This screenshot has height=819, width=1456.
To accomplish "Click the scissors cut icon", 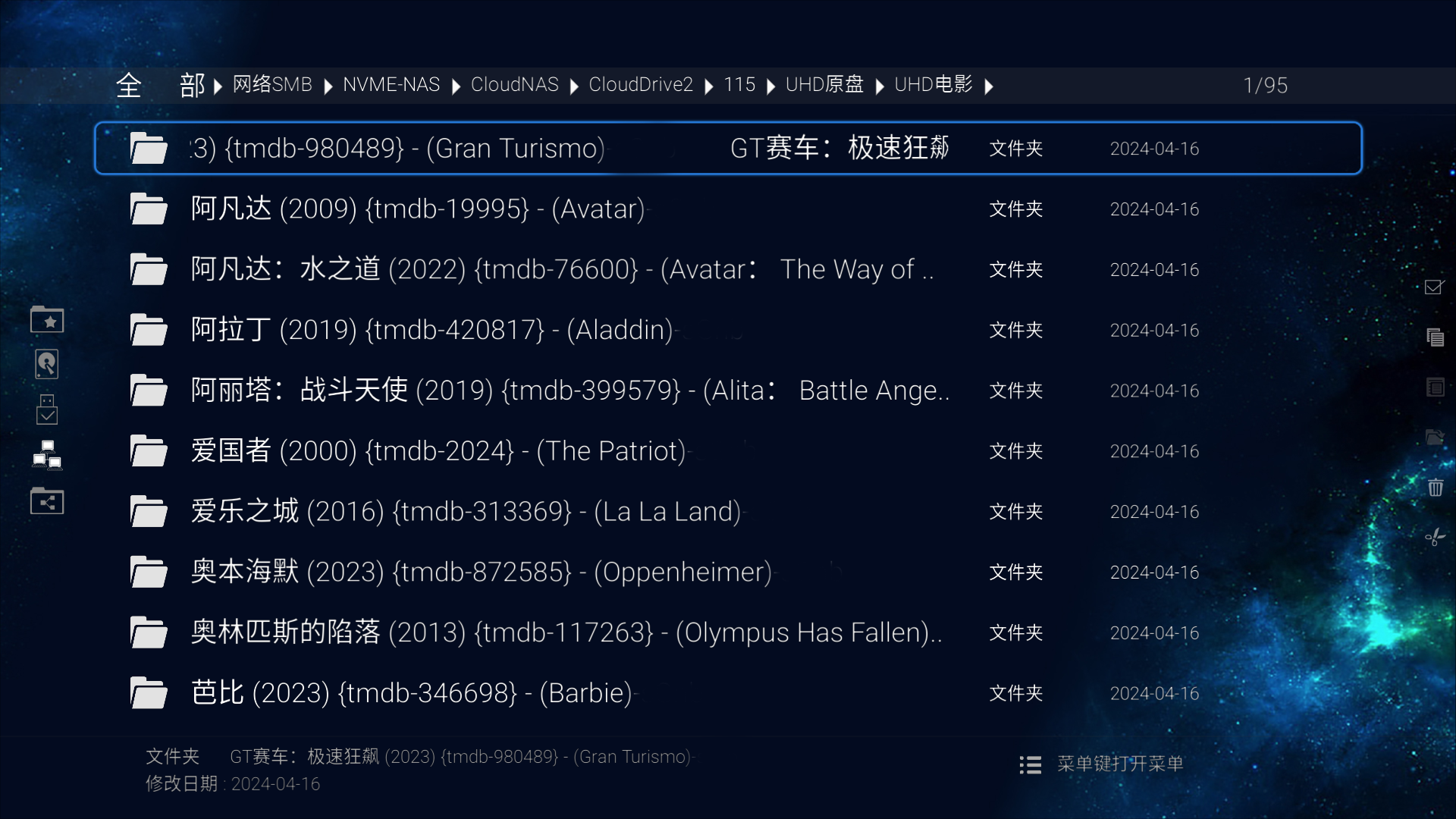I will click(x=1434, y=538).
